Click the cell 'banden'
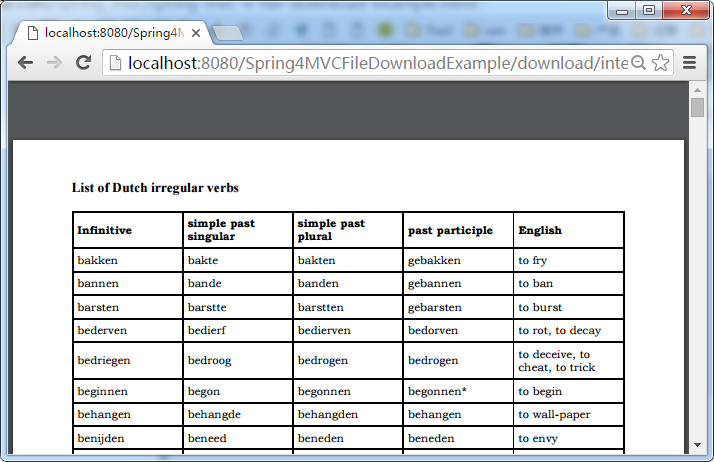 point(348,284)
